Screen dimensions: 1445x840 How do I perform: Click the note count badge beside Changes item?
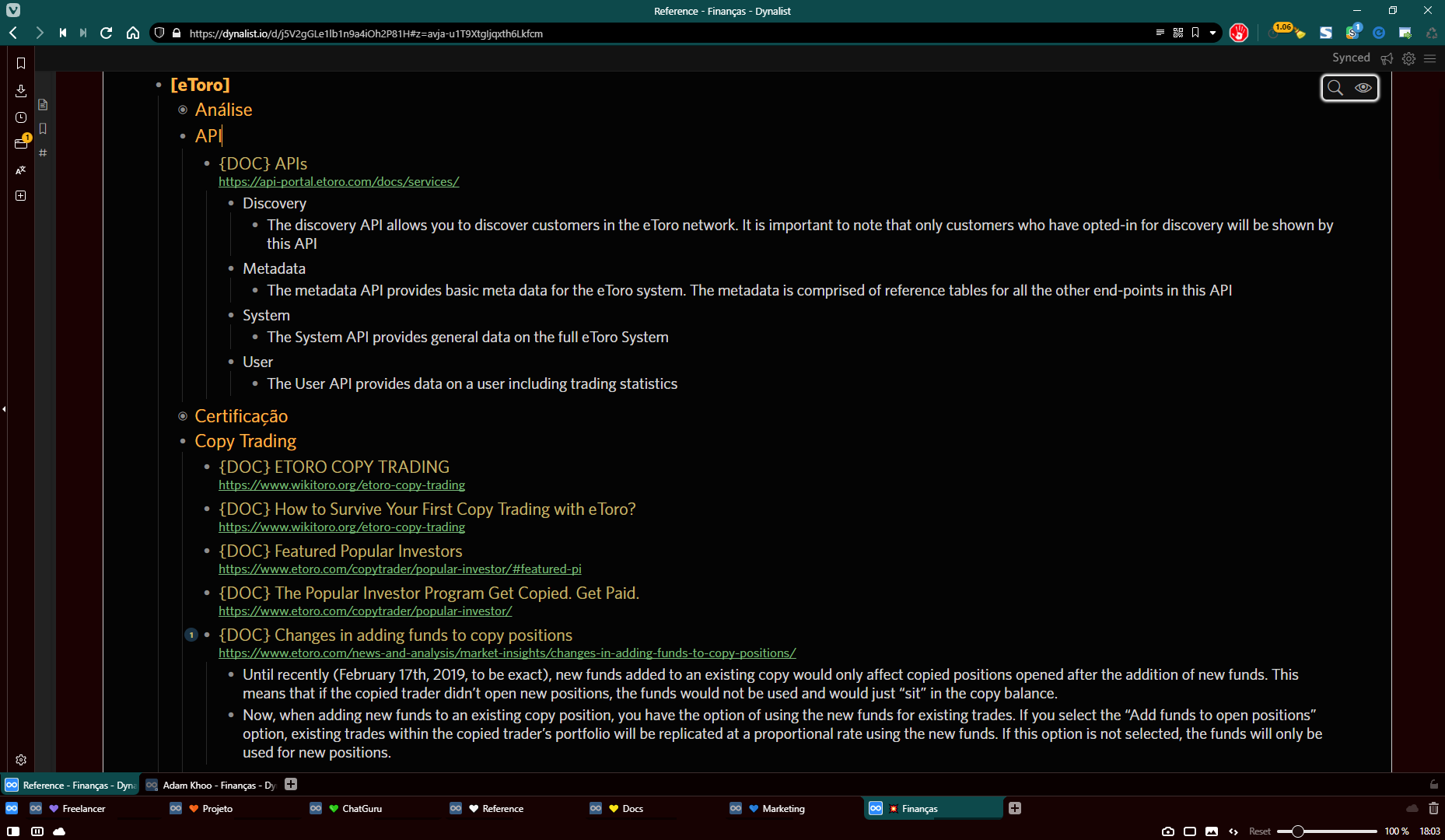click(191, 635)
